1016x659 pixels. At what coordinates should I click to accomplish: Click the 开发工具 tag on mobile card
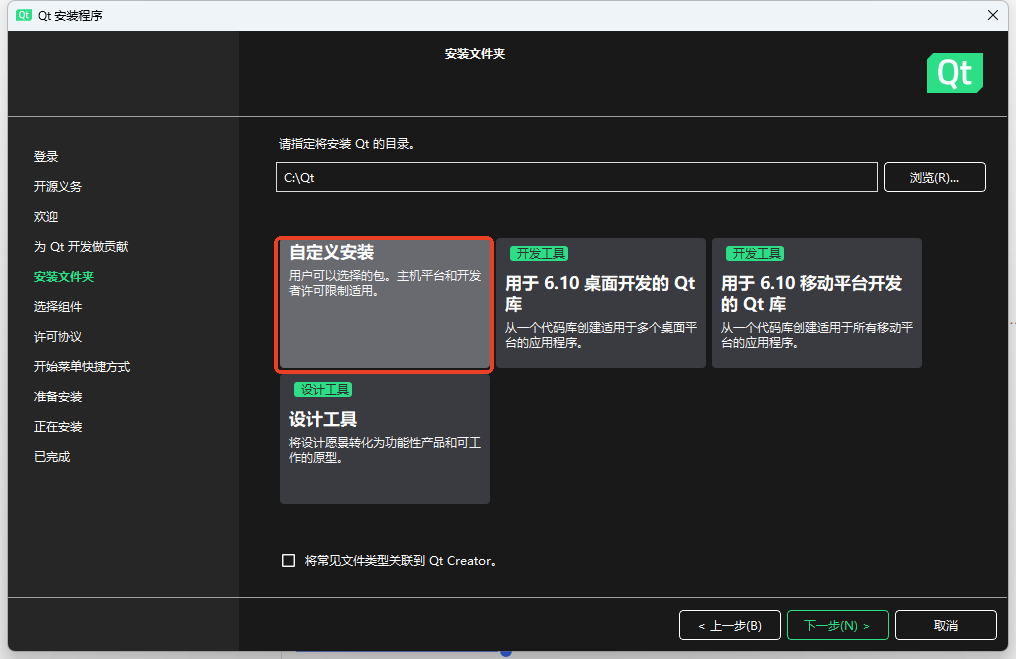755,253
